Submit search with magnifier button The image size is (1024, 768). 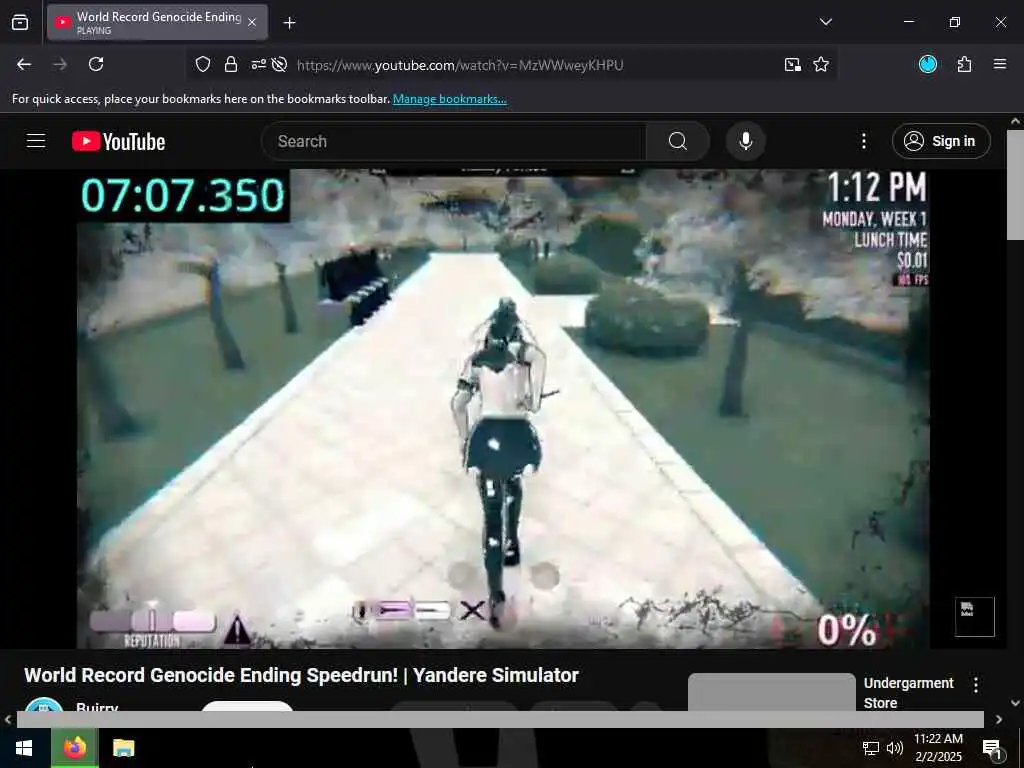pyautogui.click(x=678, y=141)
